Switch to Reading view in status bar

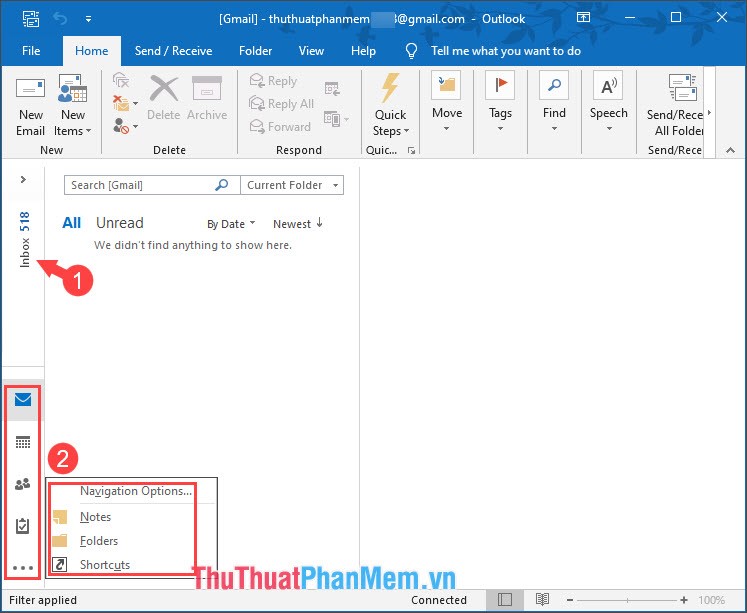pos(542,600)
